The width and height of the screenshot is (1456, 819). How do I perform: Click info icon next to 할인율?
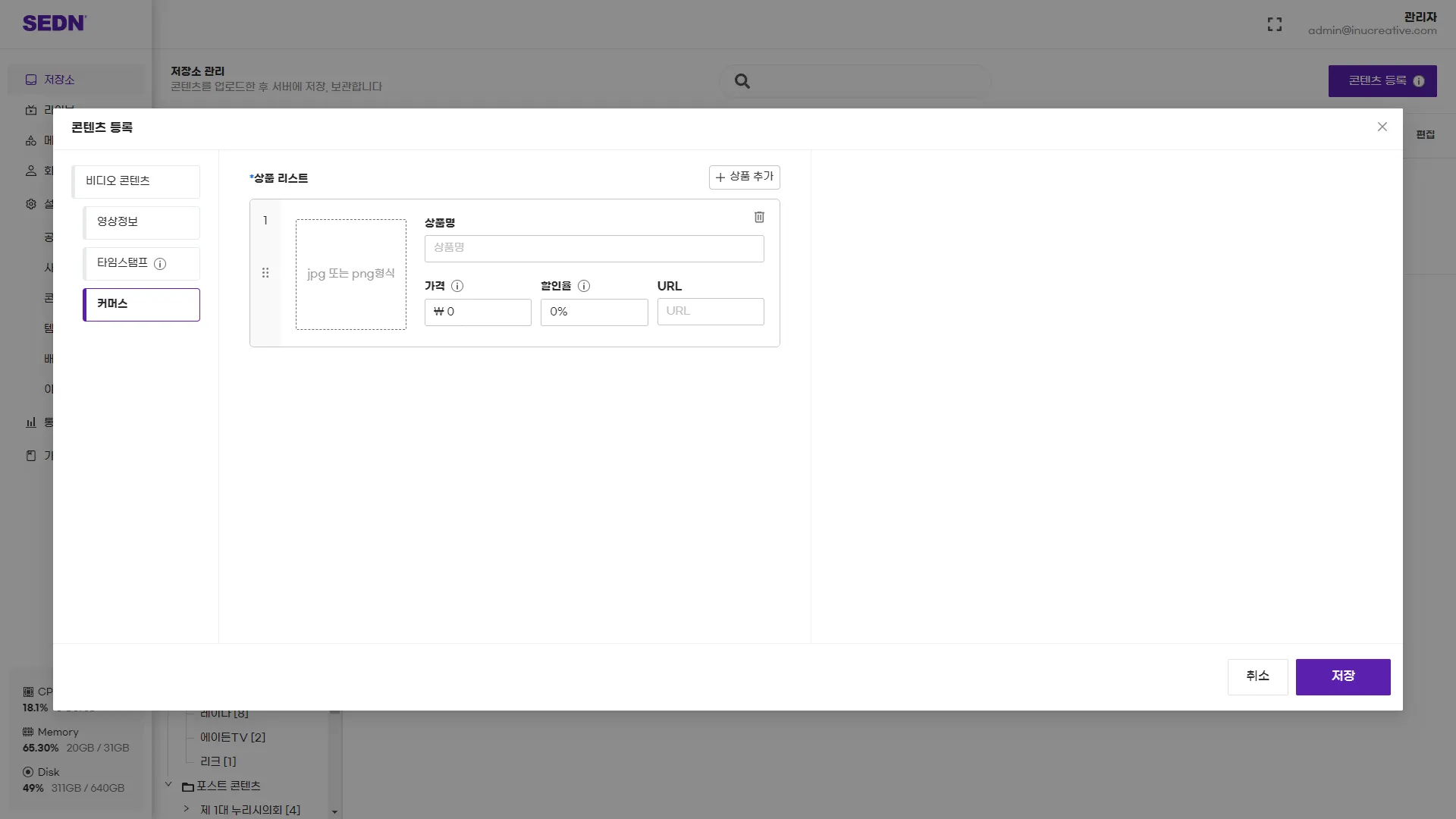coord(584,286)
